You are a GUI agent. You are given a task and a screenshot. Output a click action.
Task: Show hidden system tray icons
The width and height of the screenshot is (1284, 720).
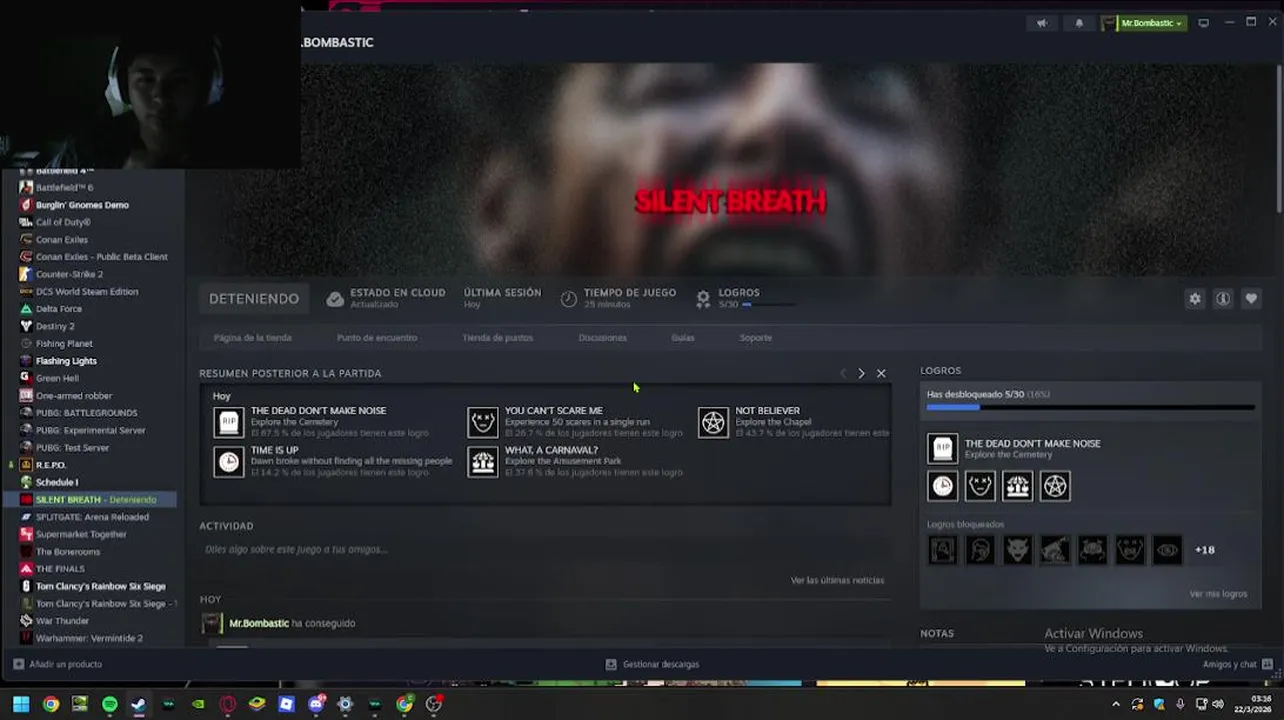1116,704
